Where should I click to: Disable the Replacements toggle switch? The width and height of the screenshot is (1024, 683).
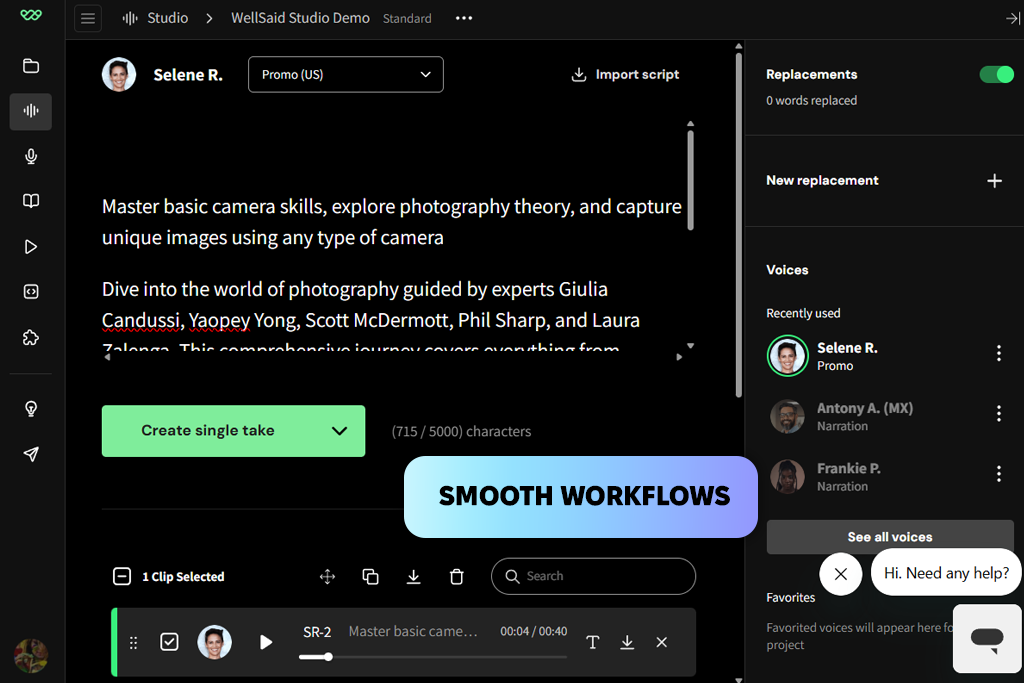click(x=997, y=74)
